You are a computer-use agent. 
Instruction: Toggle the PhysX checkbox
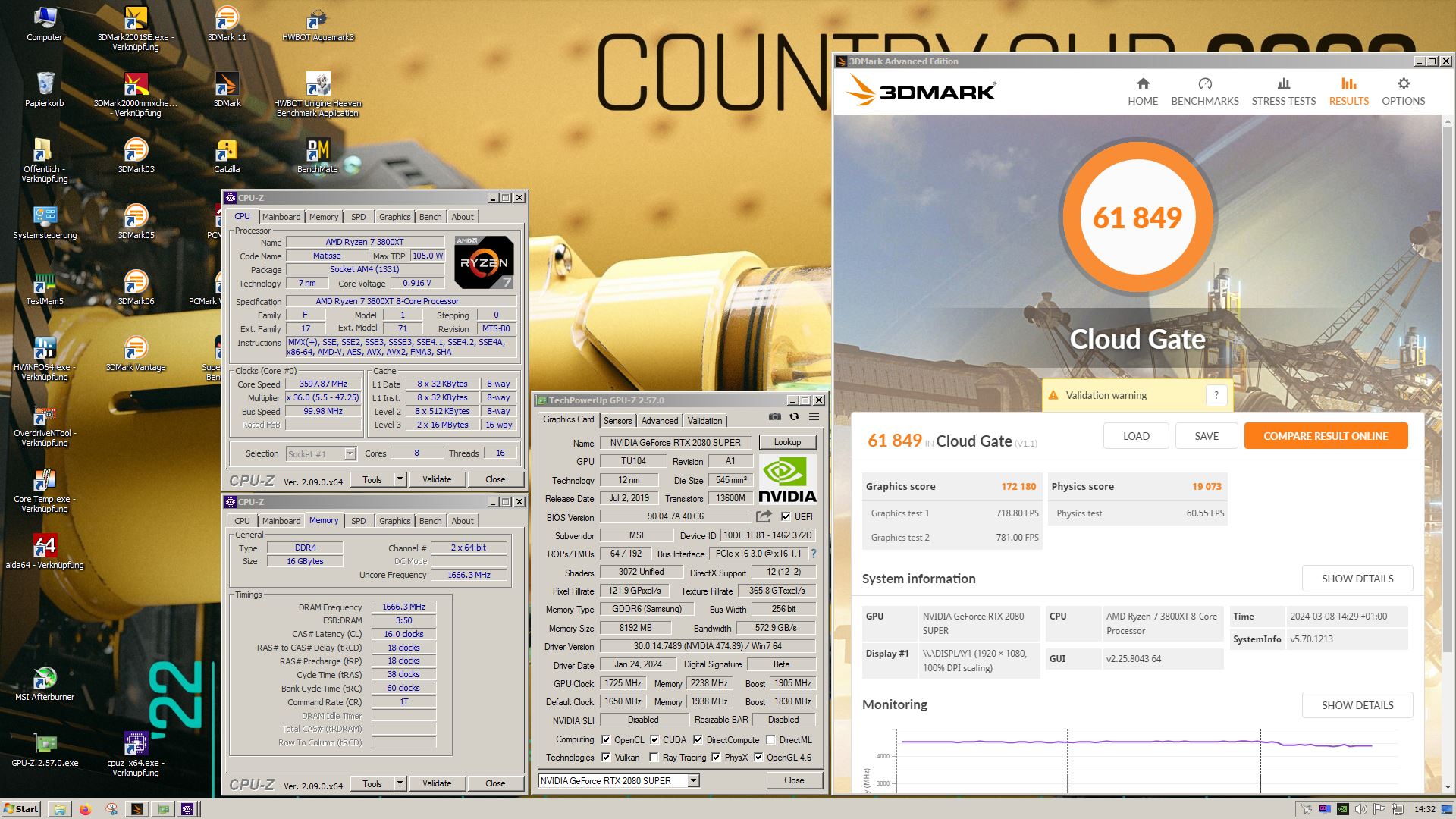point(716,757)
